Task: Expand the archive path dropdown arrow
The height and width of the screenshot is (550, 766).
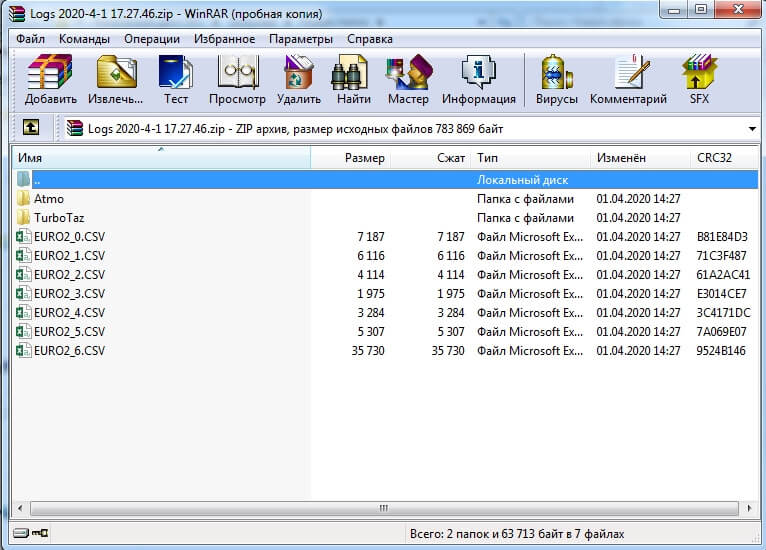Action: [751, 129]
